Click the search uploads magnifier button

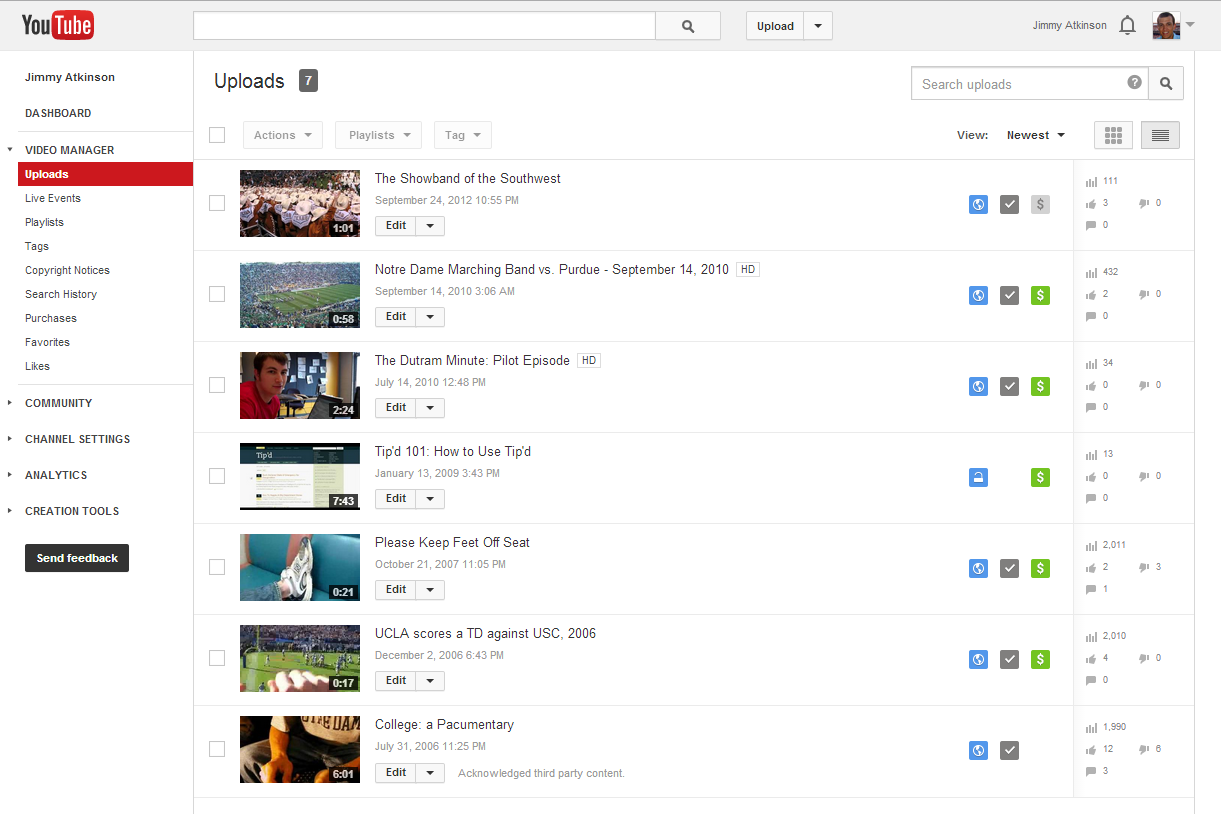pos(1166,84)
